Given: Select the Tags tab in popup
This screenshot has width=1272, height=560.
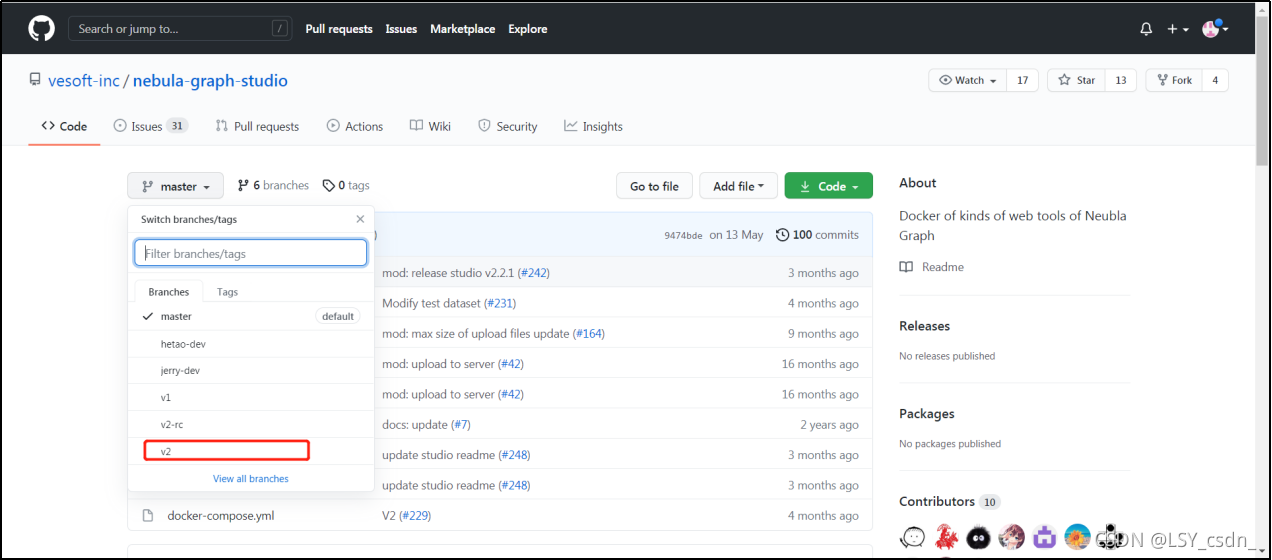Looking at the screenshot, I should coord(228,292).
